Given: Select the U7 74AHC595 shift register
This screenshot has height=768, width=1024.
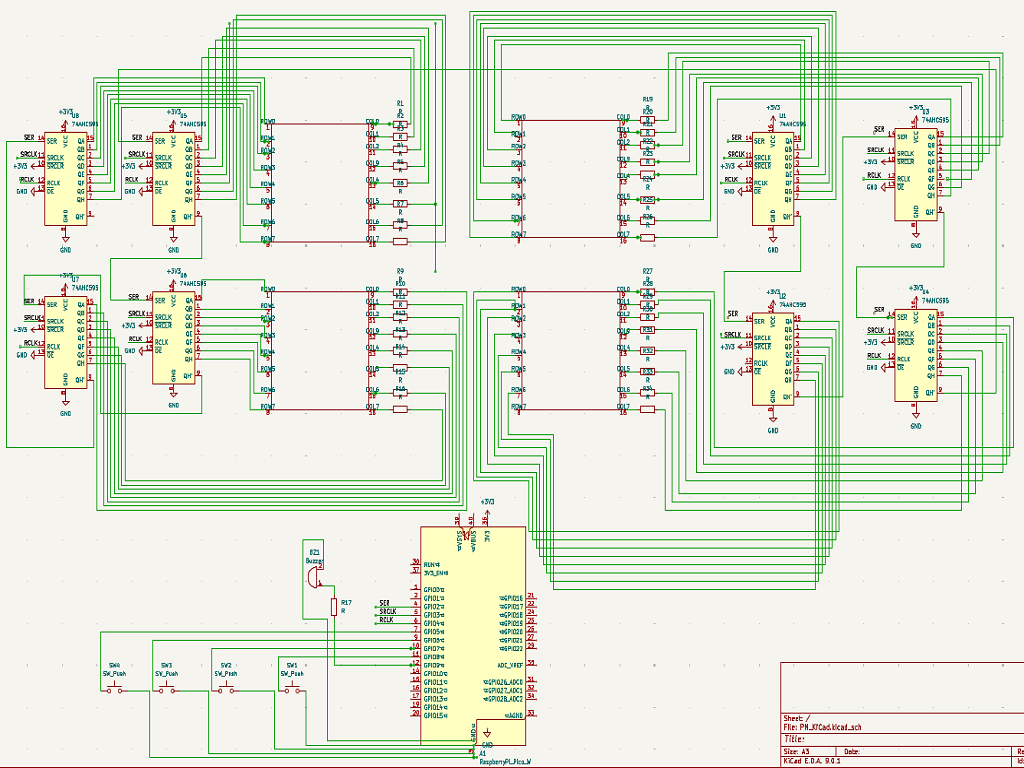Looking at the screenshot, I should [65, 342].
